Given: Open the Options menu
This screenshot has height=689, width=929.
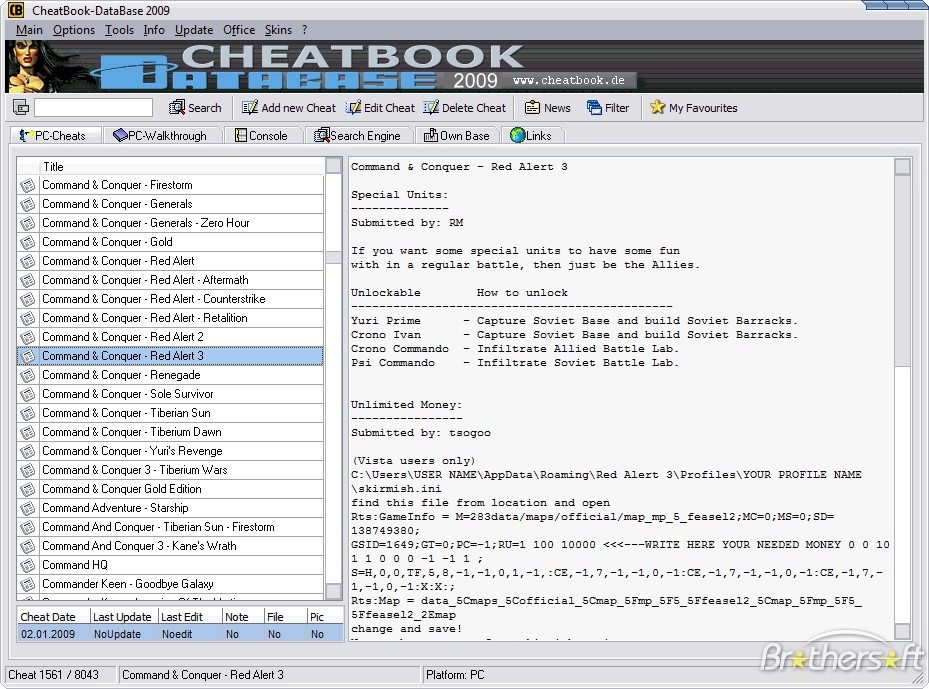Looking at the screenshot, I should click(73, 30).
